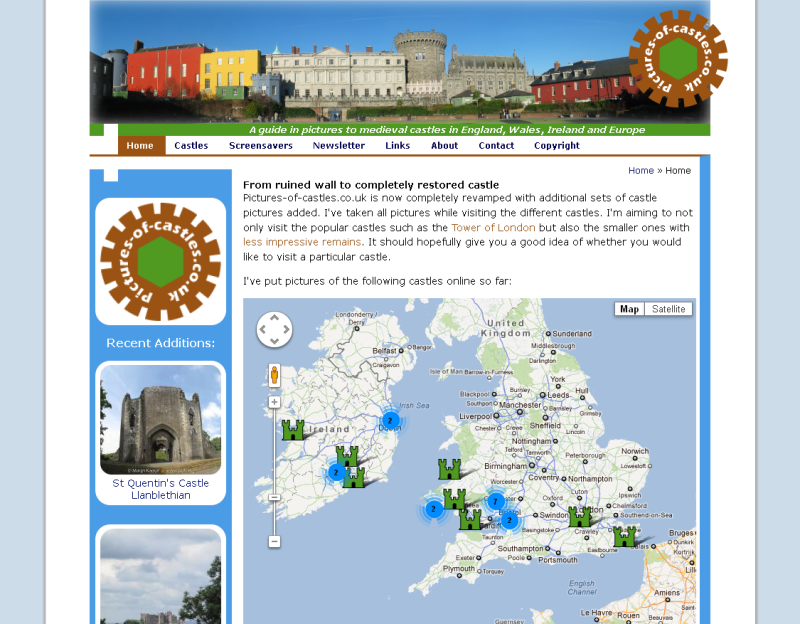The width and height of the screenshot is (800, 624).
Task: Switch map to Satellite view
Action: [668, 309]
